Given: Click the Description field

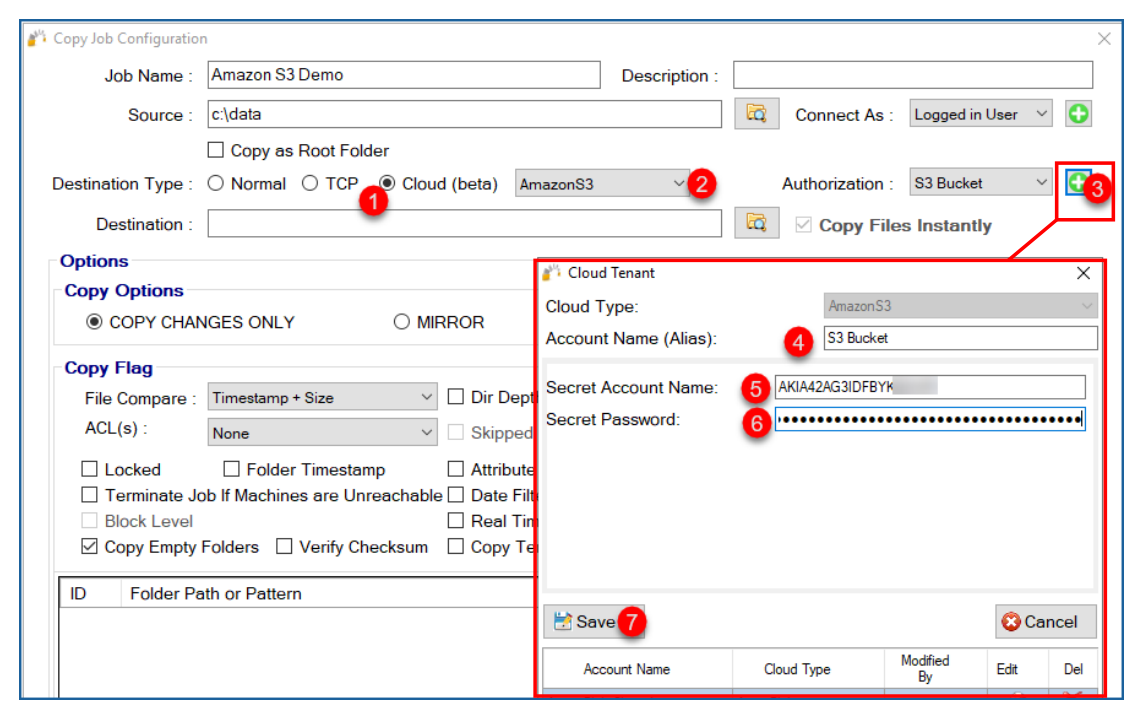Looking at the screenshot, I should pos(913,74).
